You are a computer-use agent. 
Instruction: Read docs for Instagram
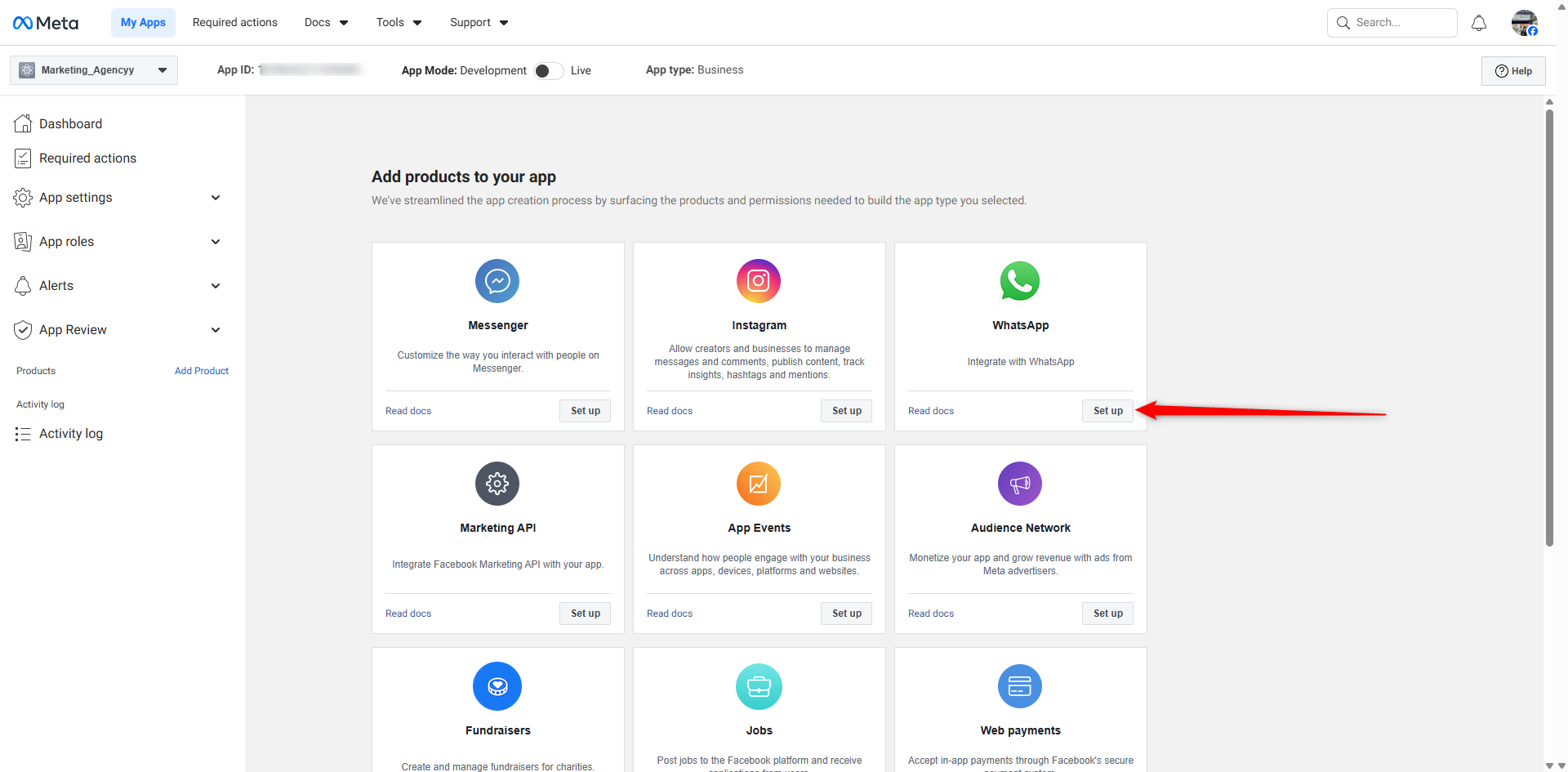coord(670,411)
